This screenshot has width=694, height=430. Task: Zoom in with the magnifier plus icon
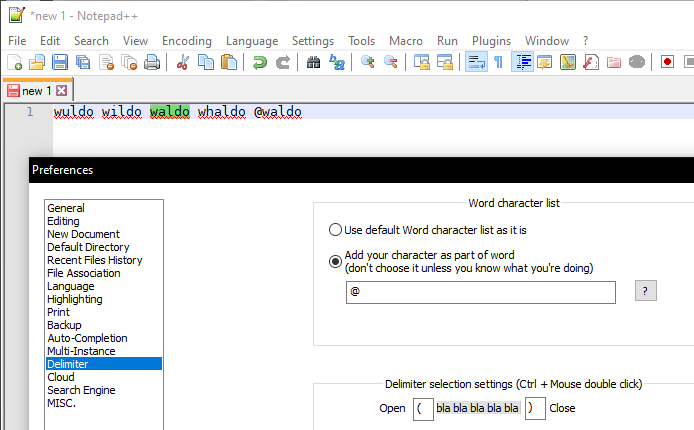coord(367,62)
